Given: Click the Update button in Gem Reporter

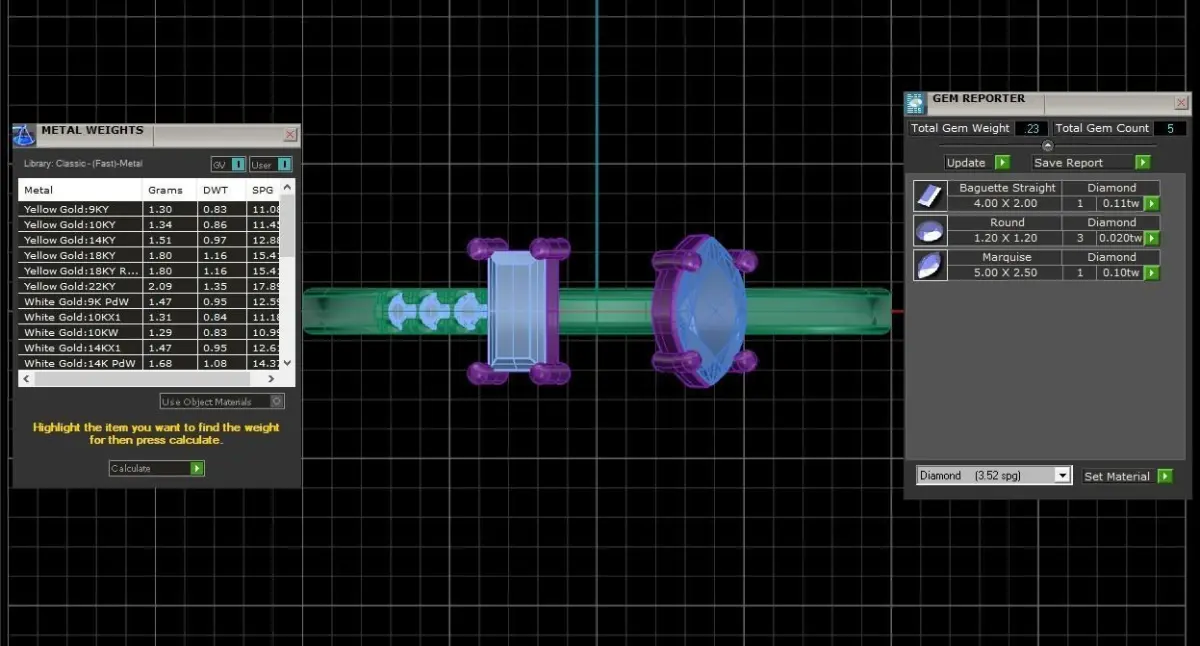Looking at the screenshot, I should point(977,162).
